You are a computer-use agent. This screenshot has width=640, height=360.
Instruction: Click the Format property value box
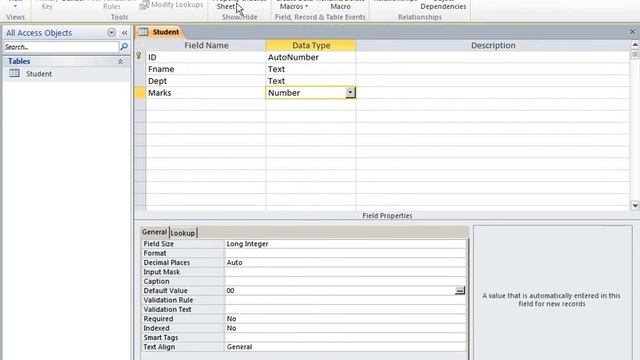[345, 253]
